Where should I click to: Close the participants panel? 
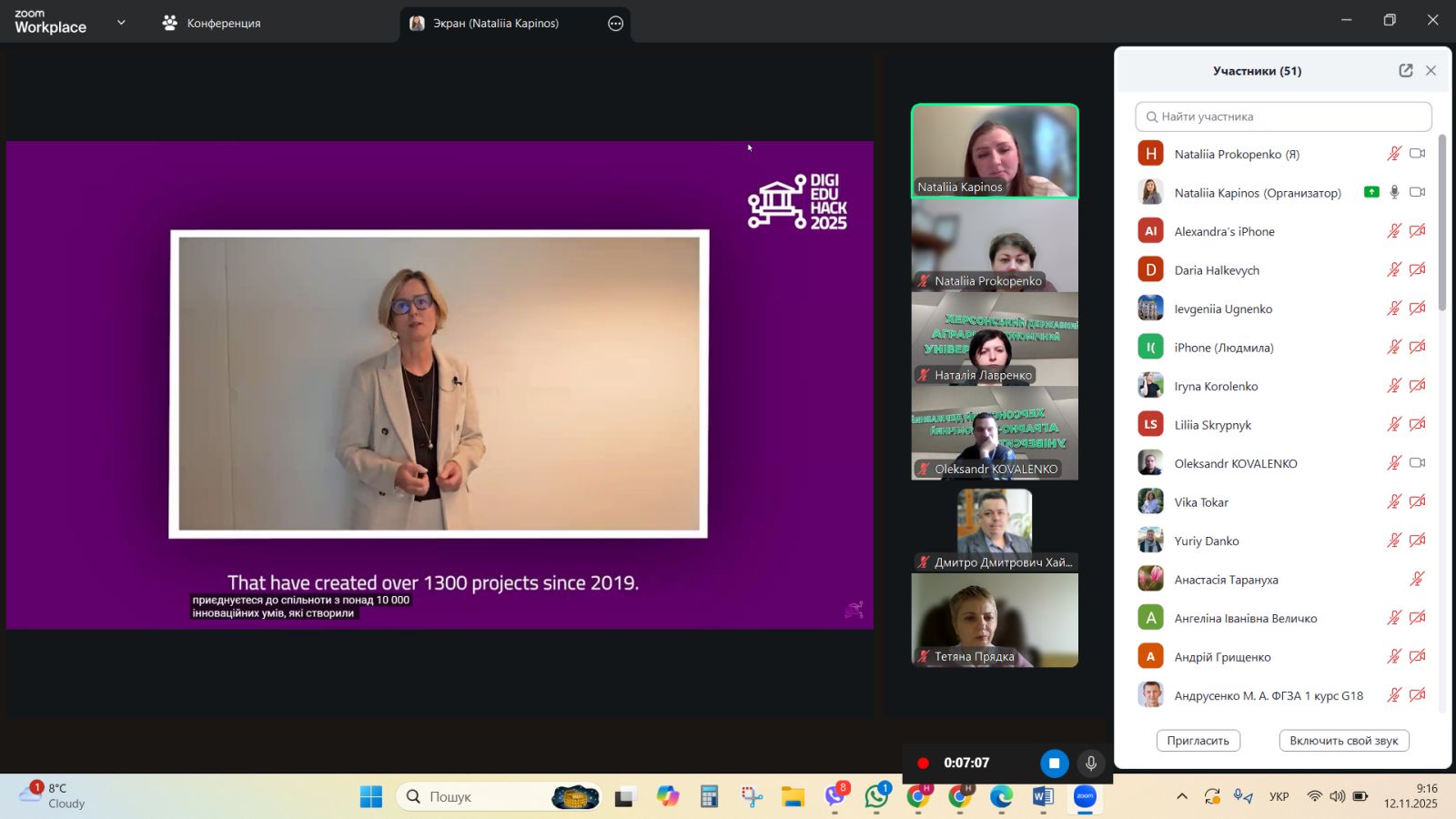click(1431, 71)
